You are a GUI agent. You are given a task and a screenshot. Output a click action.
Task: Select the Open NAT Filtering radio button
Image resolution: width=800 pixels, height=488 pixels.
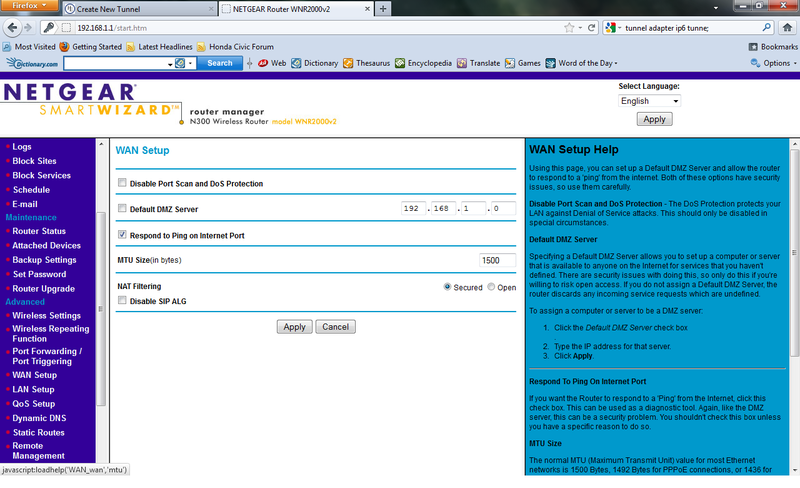click(x=491, y=287)
